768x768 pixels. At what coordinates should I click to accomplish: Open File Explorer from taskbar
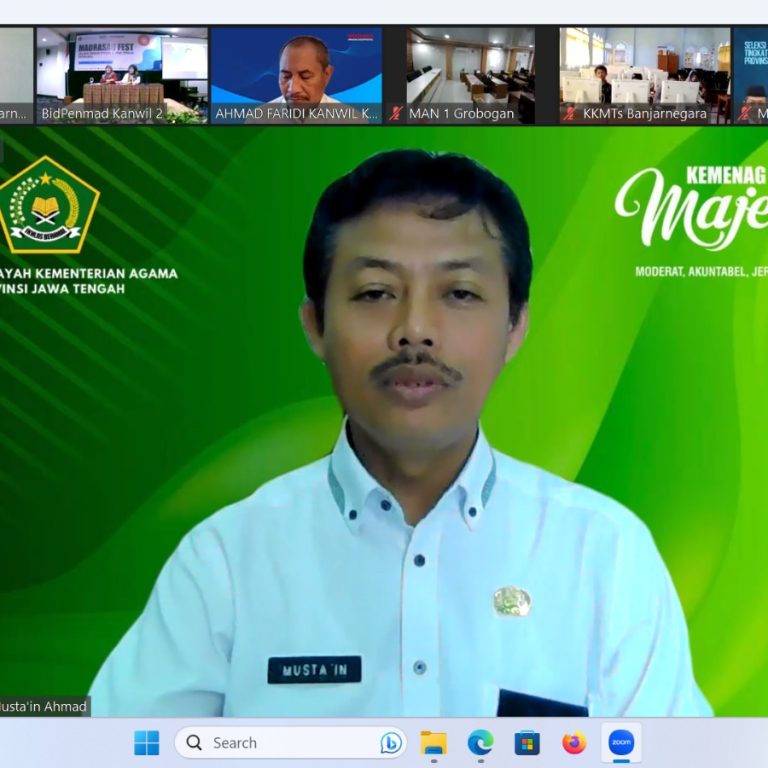point(433,743)
